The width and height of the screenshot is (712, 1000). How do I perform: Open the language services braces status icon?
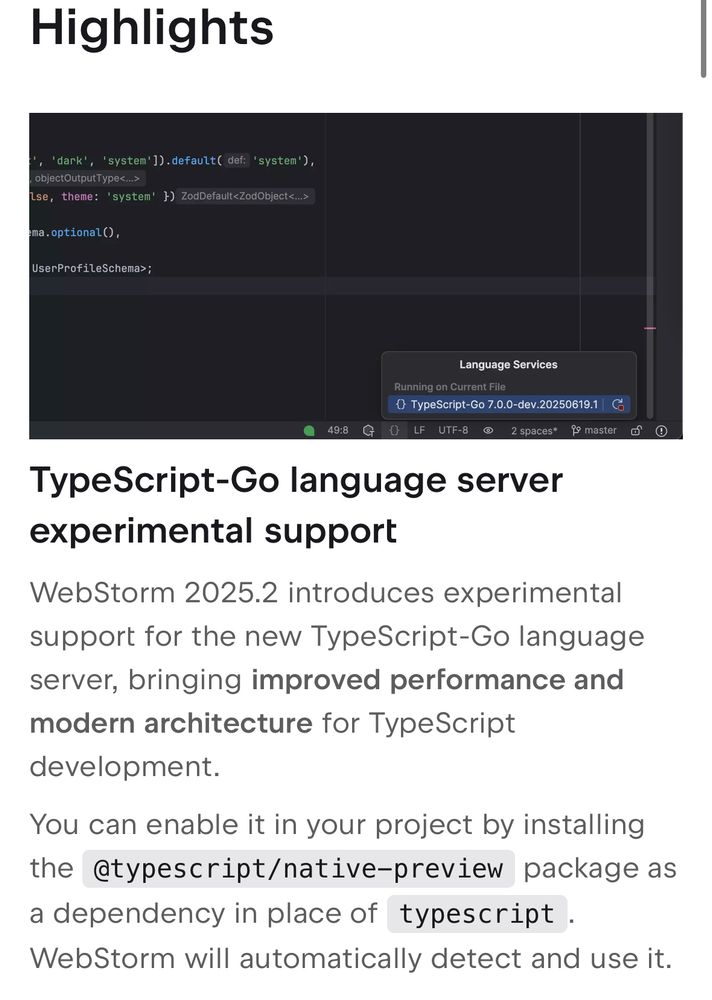(394, 430)
